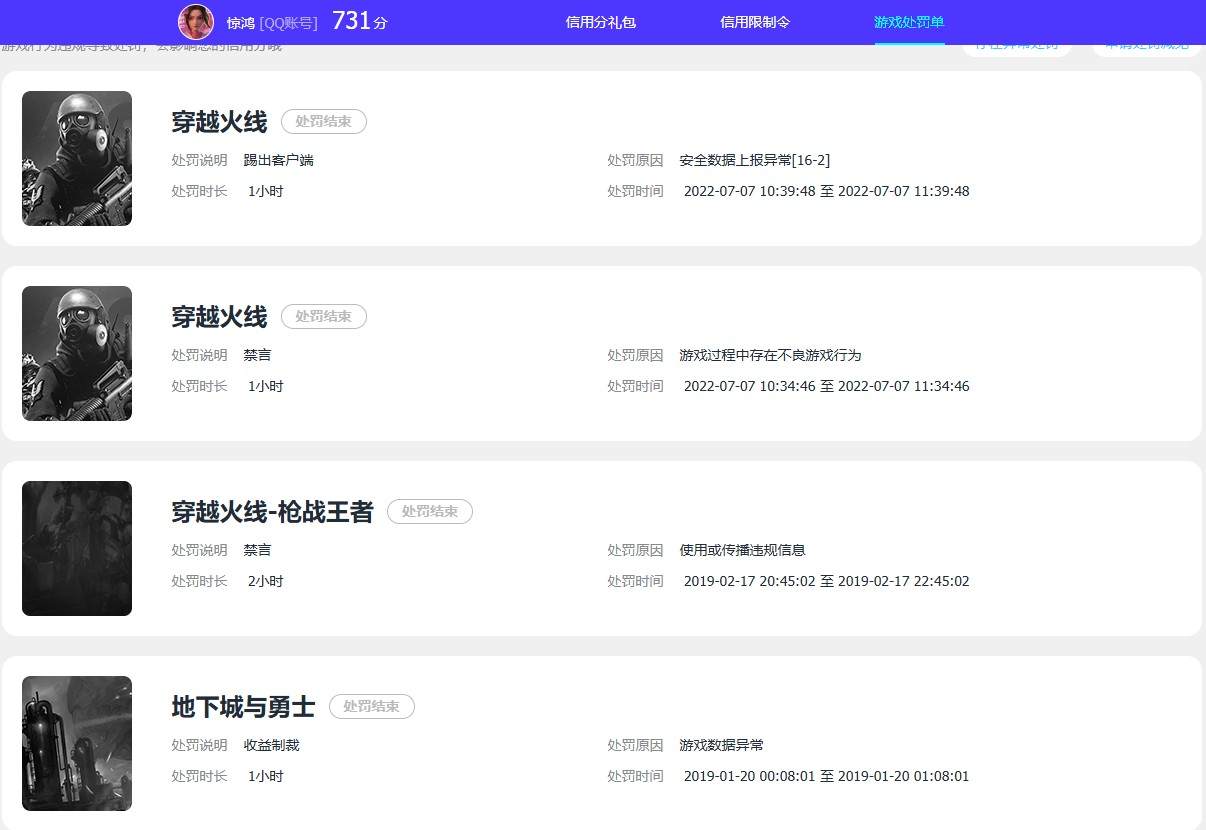Click the reason 使用或传播违规信息
Screen dimensions: 1206x830
point(742,550)
